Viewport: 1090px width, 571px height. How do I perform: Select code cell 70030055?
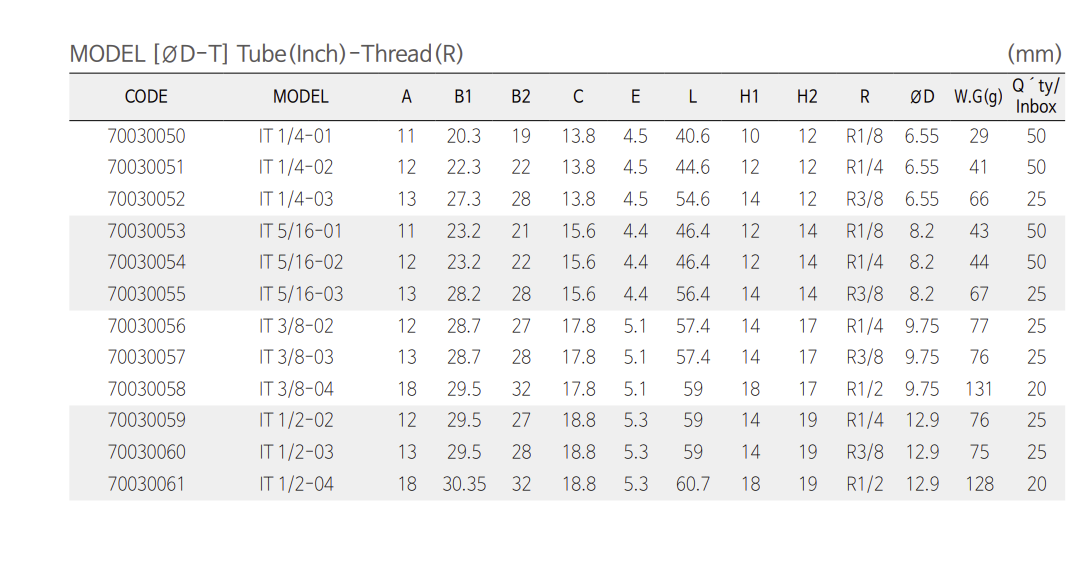pos(146,294)
